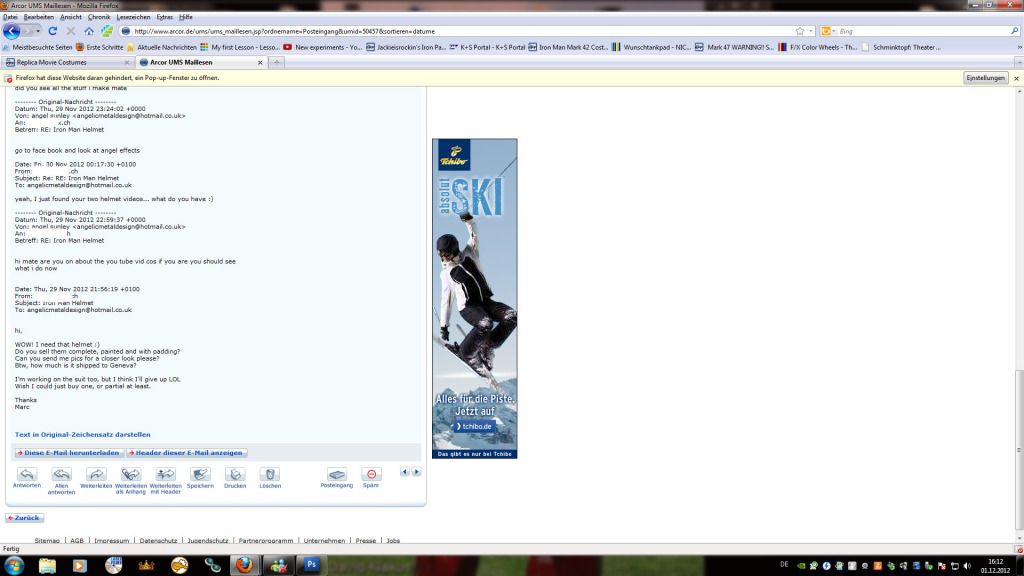Click the duck icon in the taskbar
Image resolution: width=1024 pixels, height=576 pixels.
pos(179,565)
